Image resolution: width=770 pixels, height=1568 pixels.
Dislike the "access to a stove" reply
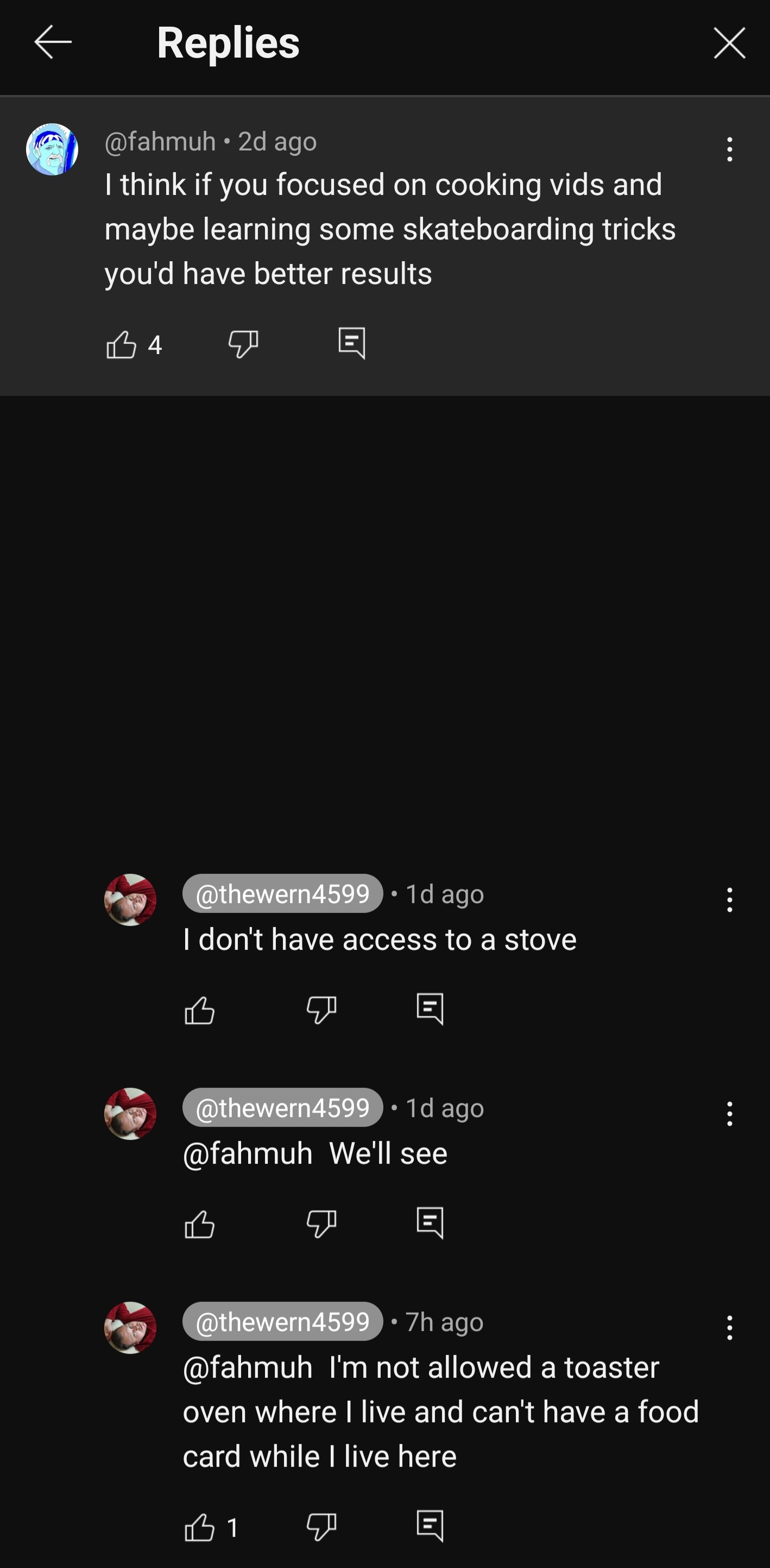321,1010
